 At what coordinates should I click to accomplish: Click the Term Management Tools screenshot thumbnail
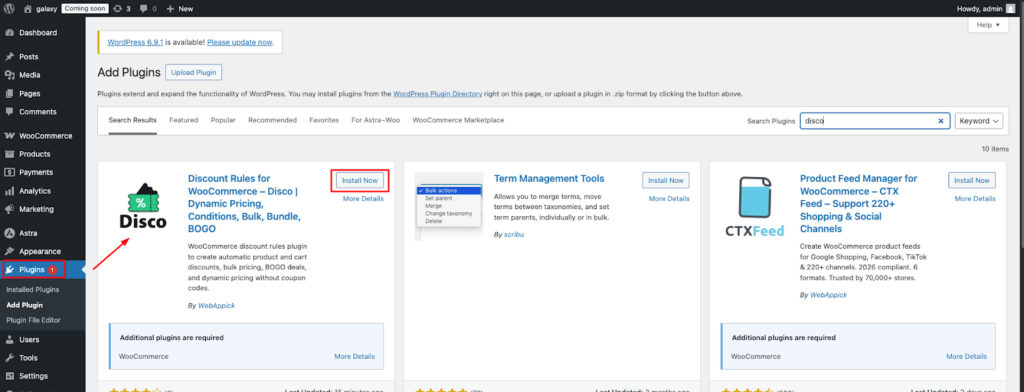pos(449,206)
